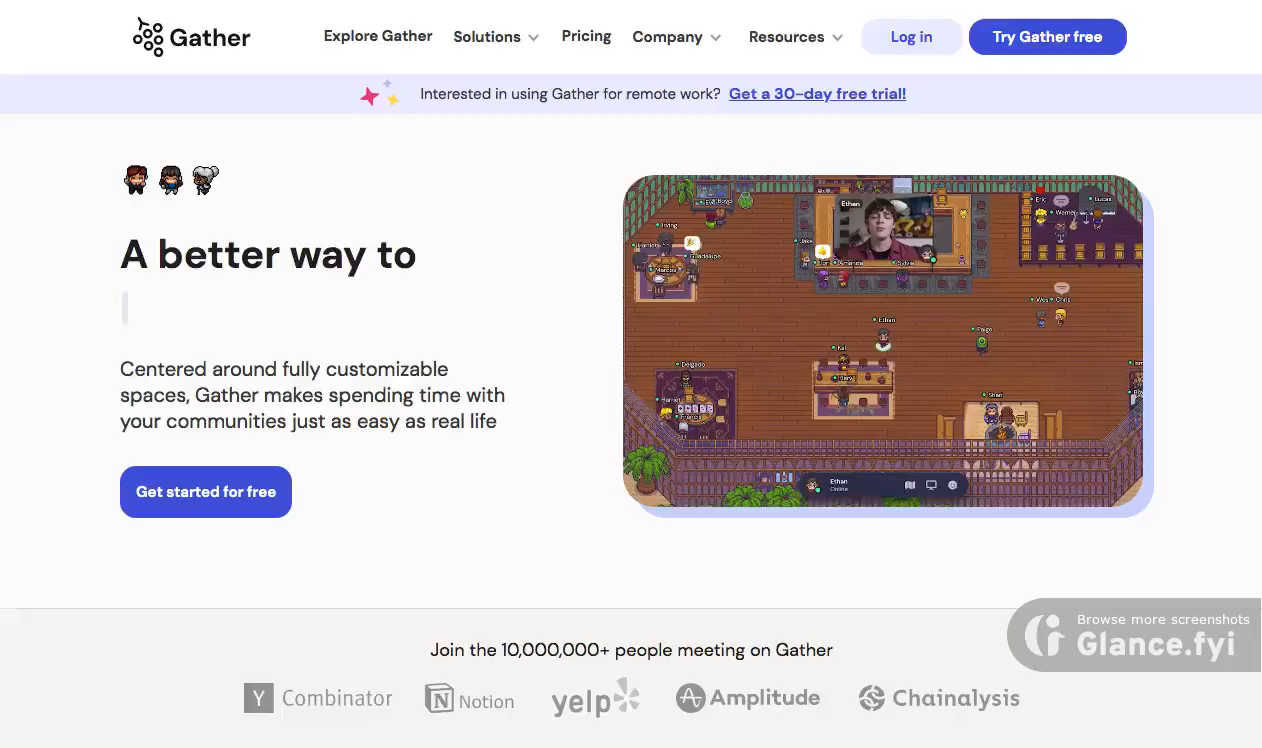Click the 'A better way to' headline
1262x748 pixels.
(268, 255)
